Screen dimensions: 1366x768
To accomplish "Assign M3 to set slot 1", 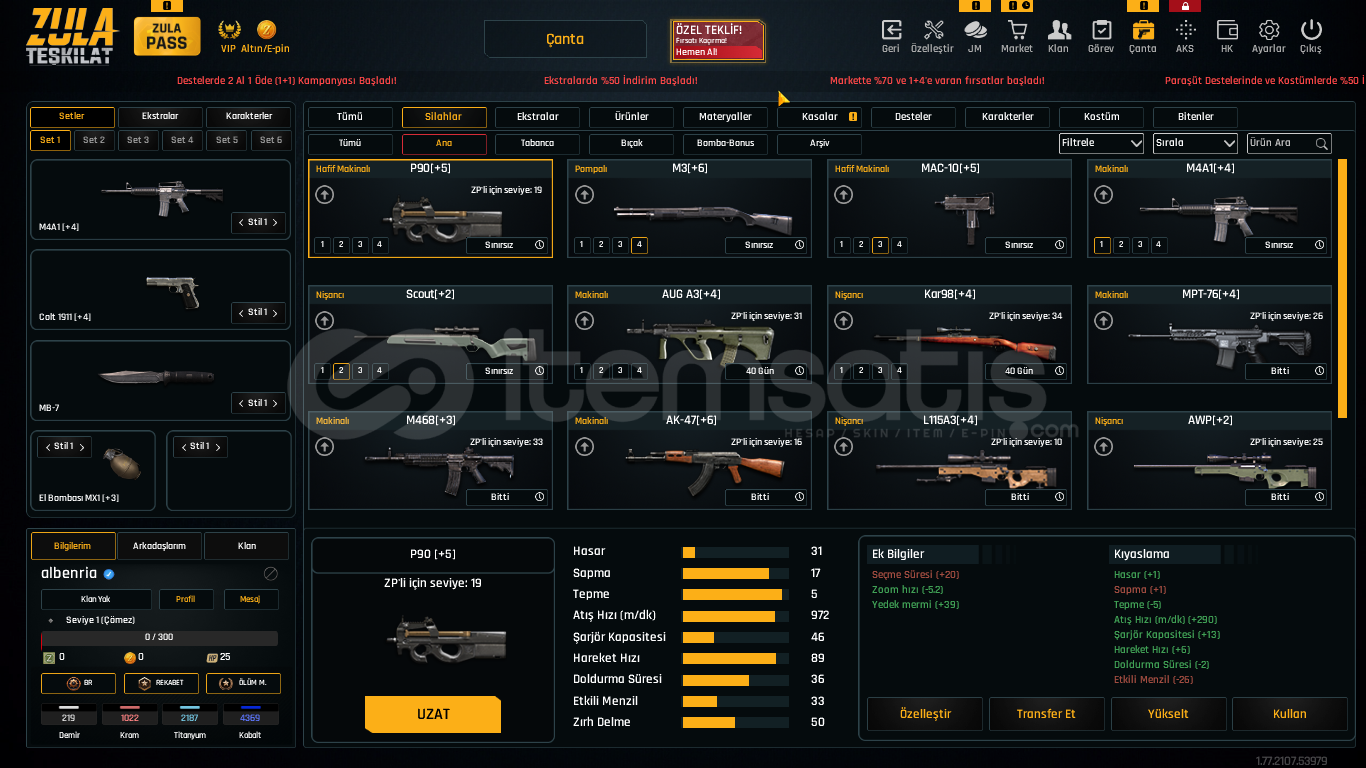I will click(582, 245).
